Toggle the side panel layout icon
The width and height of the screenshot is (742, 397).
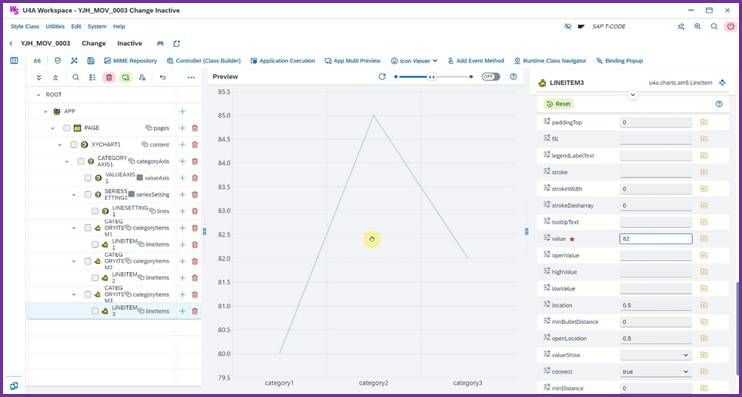coord(14,61)
